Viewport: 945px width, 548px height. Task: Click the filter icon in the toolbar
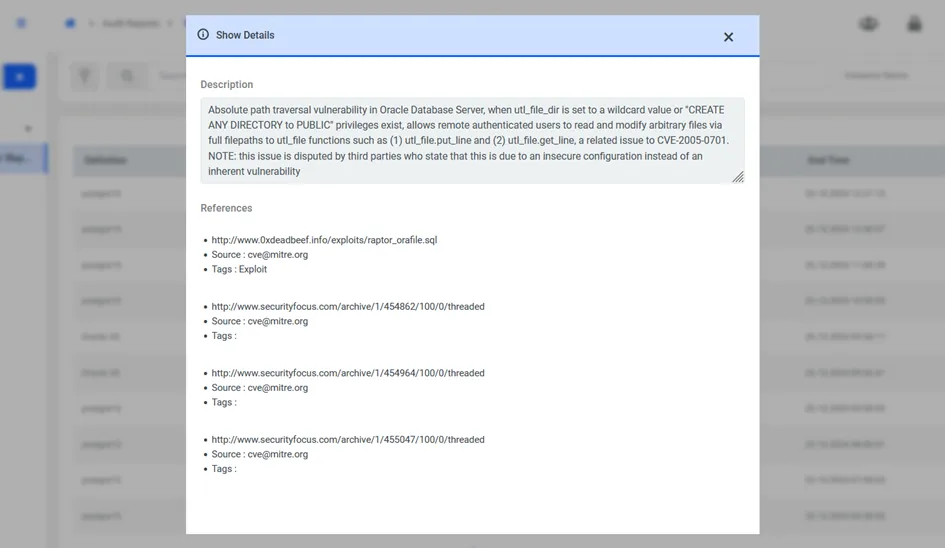85,76
